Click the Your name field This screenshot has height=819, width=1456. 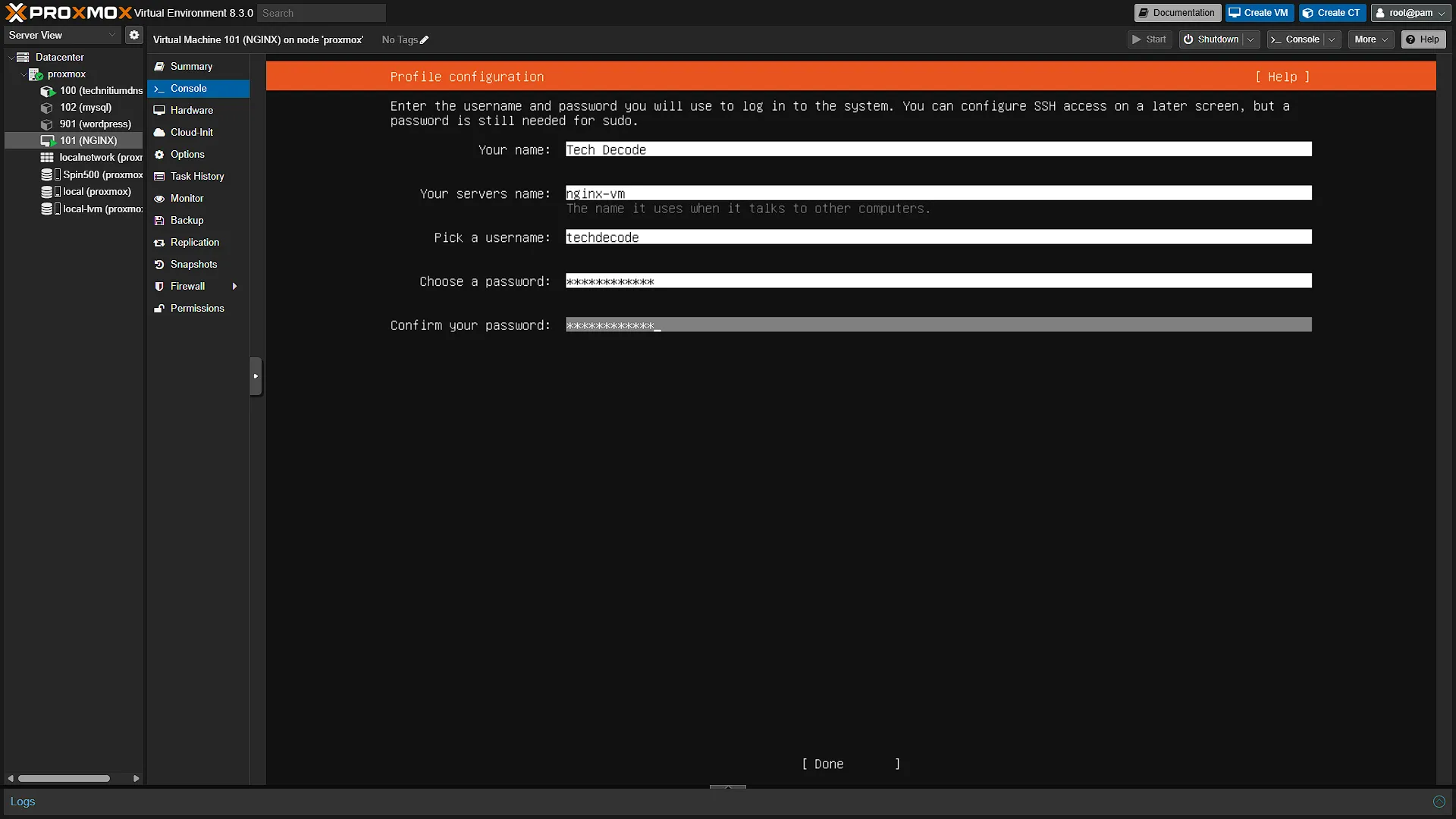938,149
